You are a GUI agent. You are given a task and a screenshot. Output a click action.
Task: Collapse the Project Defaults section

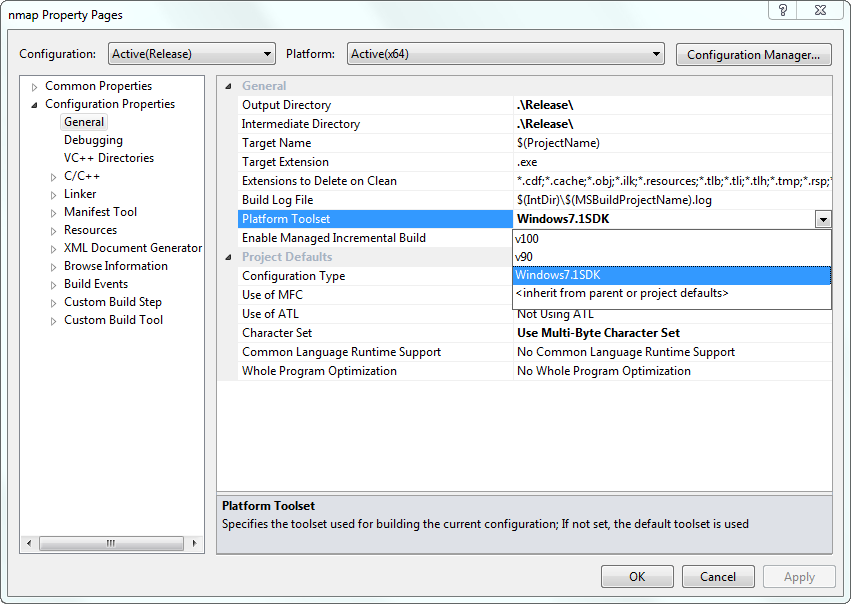click(x=228, y=257)
